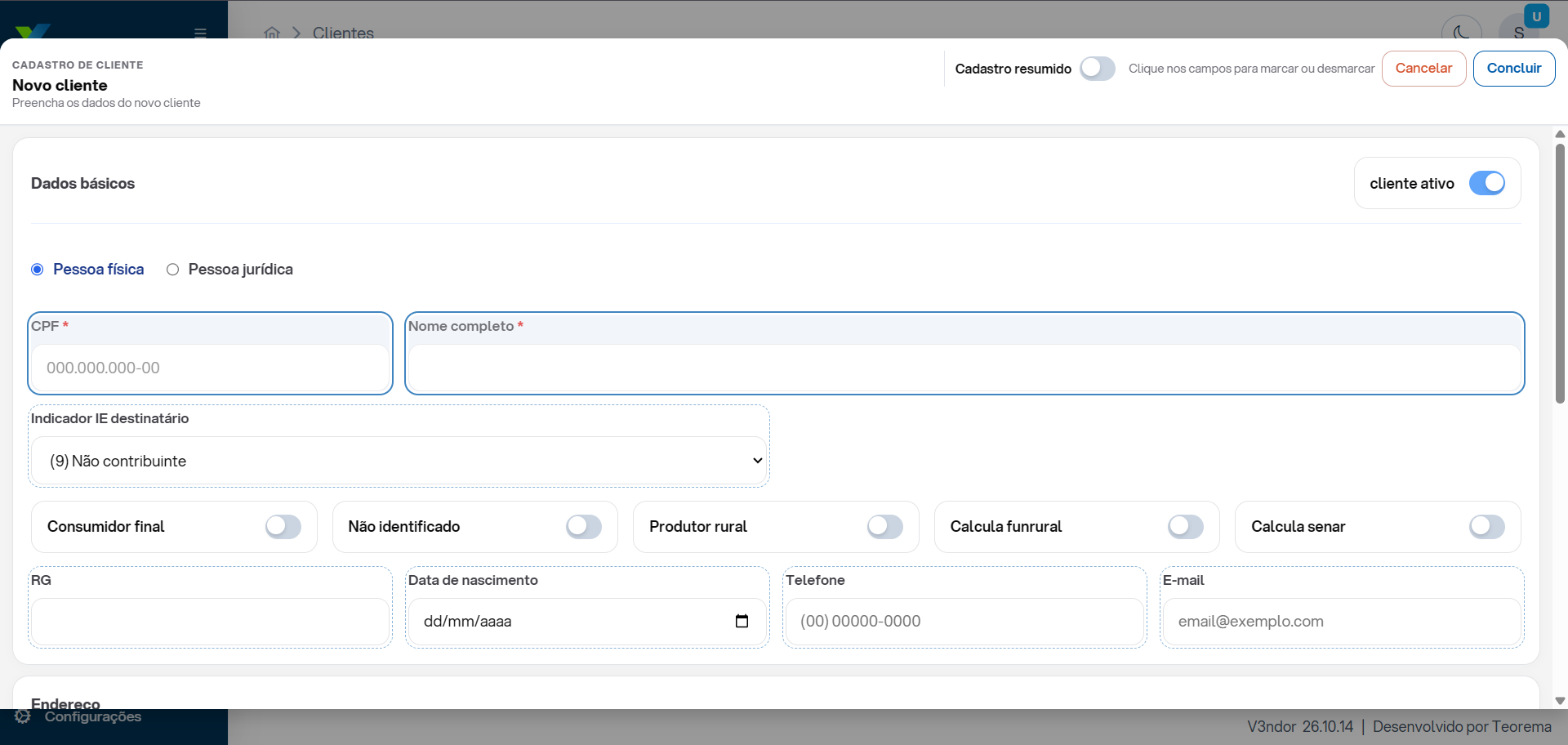
Task: Expand Indicador IE destinatário dropdown
Action: pyautogui.click(x=399, y=461)
